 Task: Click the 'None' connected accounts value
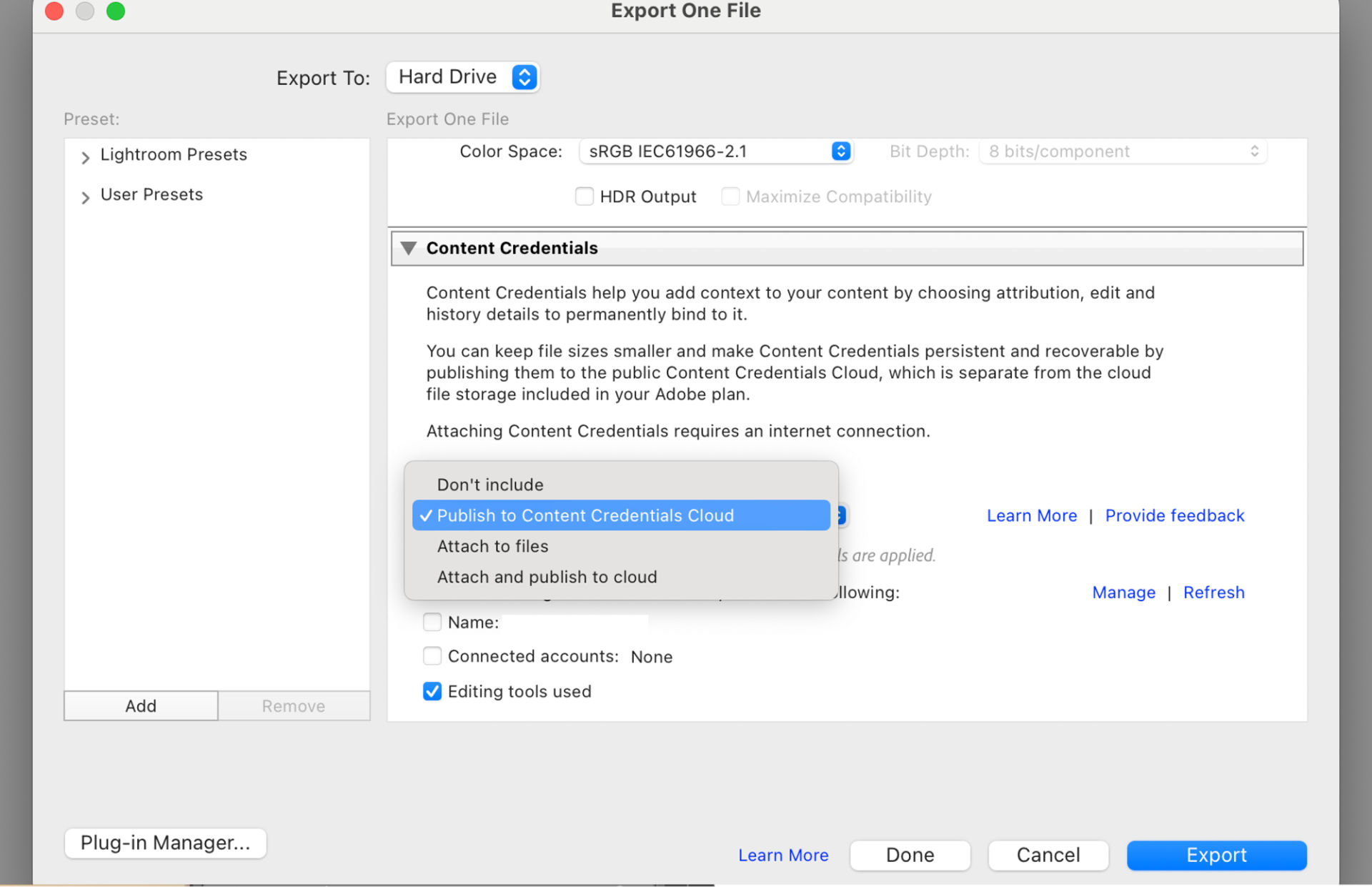(651, 657)
